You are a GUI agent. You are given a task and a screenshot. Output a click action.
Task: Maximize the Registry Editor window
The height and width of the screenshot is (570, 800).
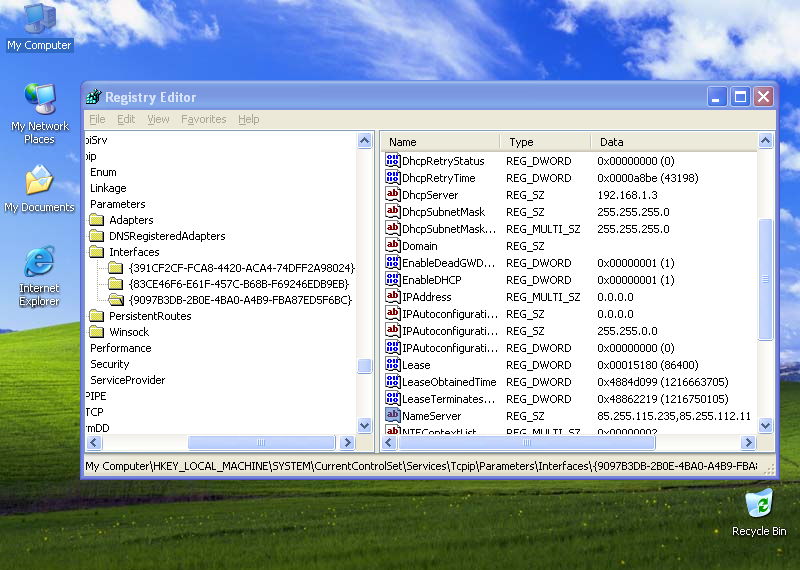pos(740,96)
